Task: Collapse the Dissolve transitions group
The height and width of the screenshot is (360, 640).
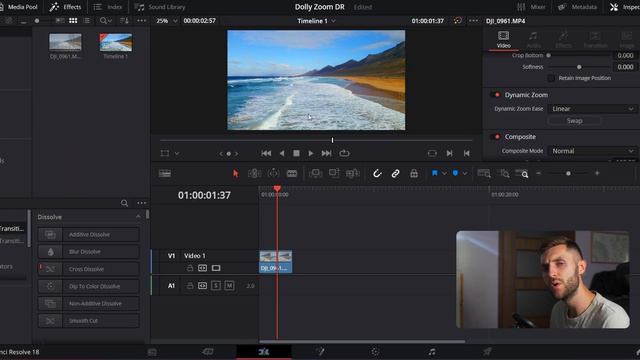Action: click(x=138, y=217)
